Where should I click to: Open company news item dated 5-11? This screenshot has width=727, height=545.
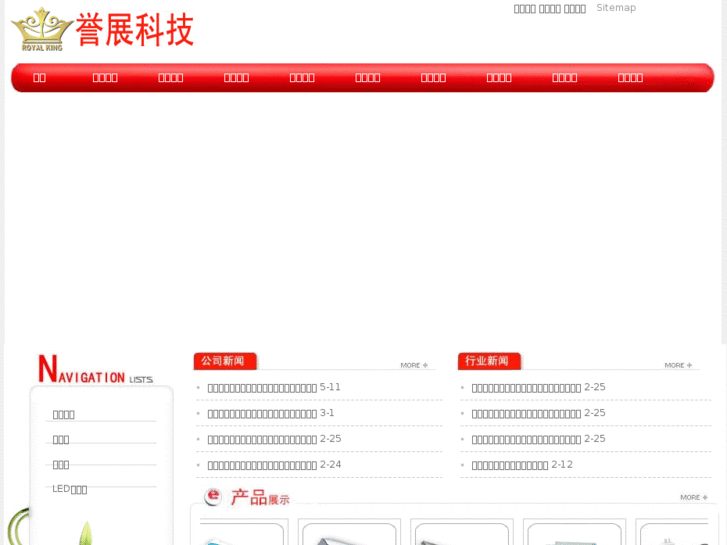(262, 388)
